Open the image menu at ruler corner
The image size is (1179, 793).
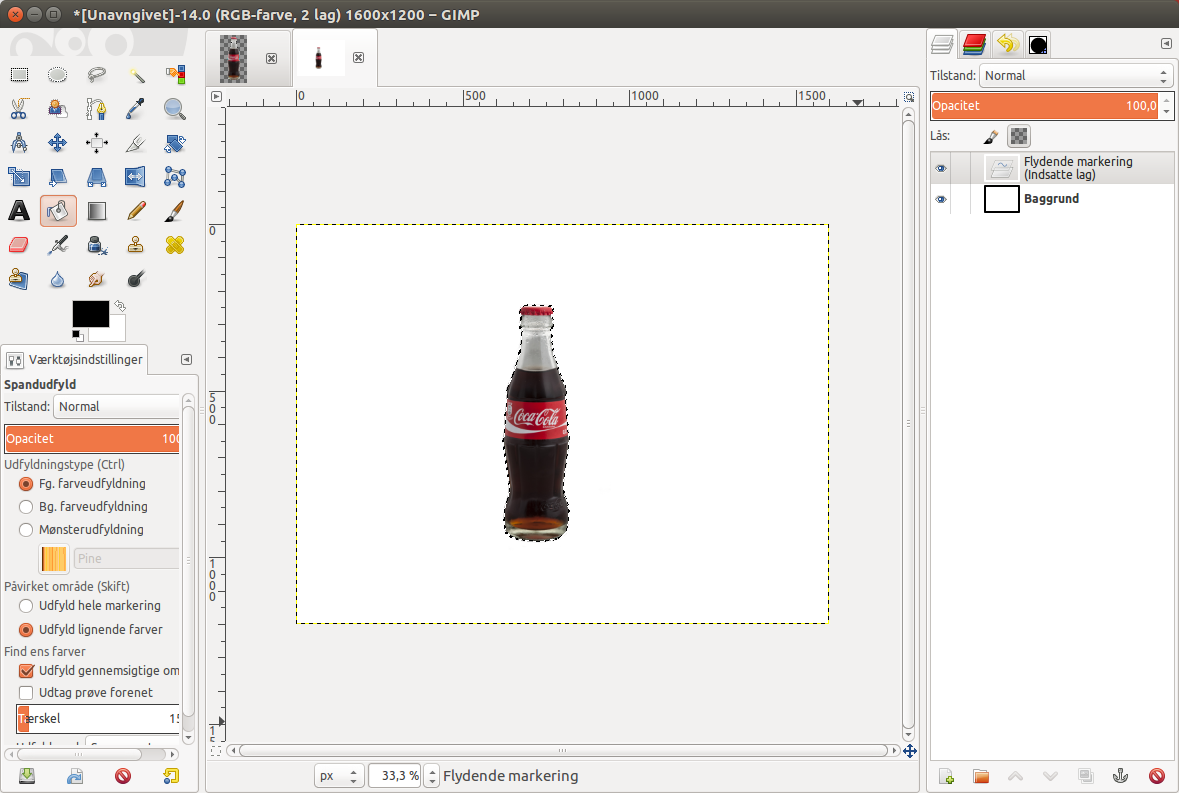click(217, 96)
